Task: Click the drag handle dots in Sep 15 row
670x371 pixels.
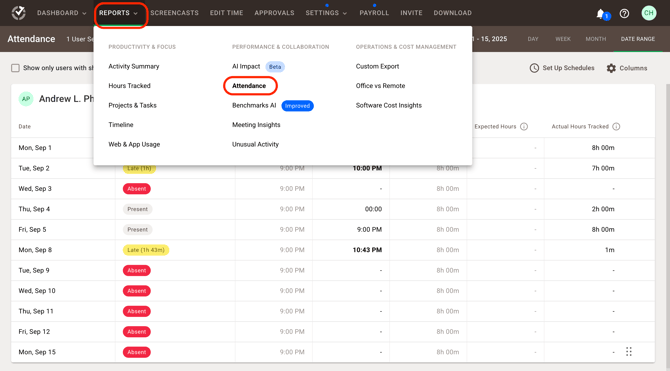Action: point(629,352)
